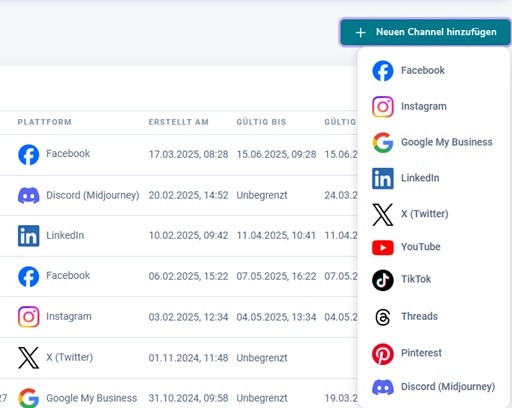Select Pinterest icon in dropdown menu
The height and width of the screenshot is (408, 512).
click(383, 354)
